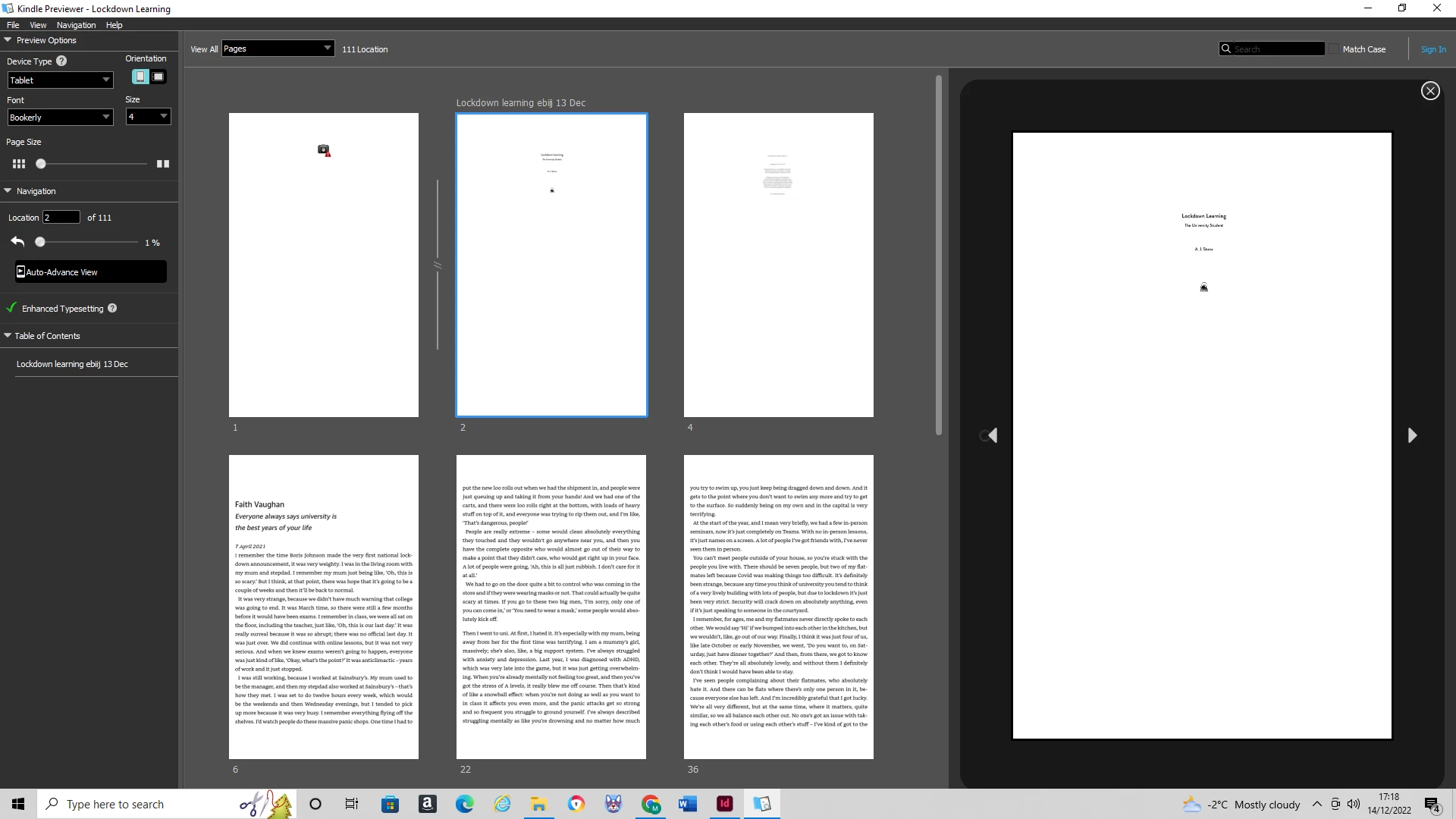
Task: Click the Auto-Advance View button
Action: (x=90, y=272)
